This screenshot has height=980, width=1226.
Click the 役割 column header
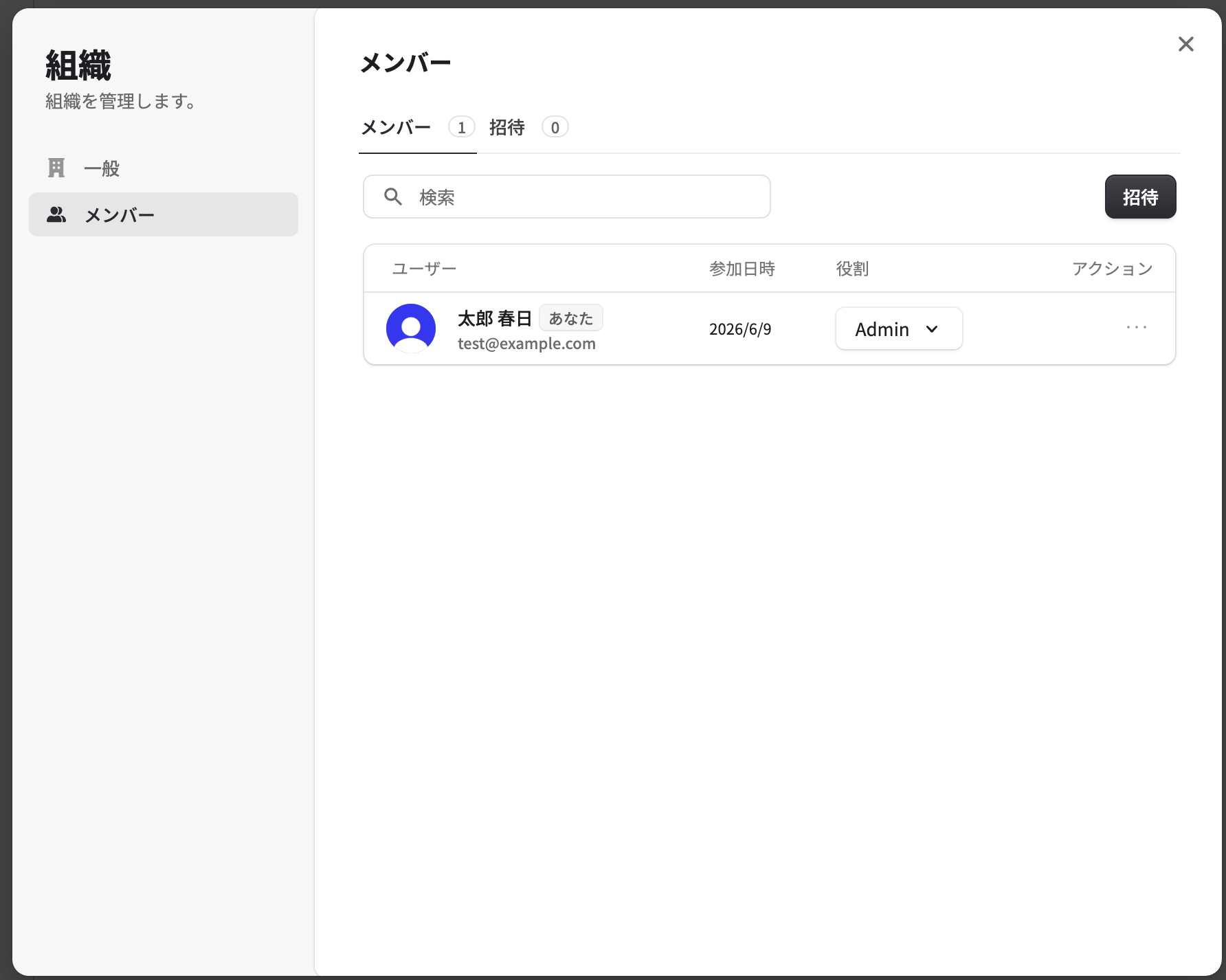853,269
